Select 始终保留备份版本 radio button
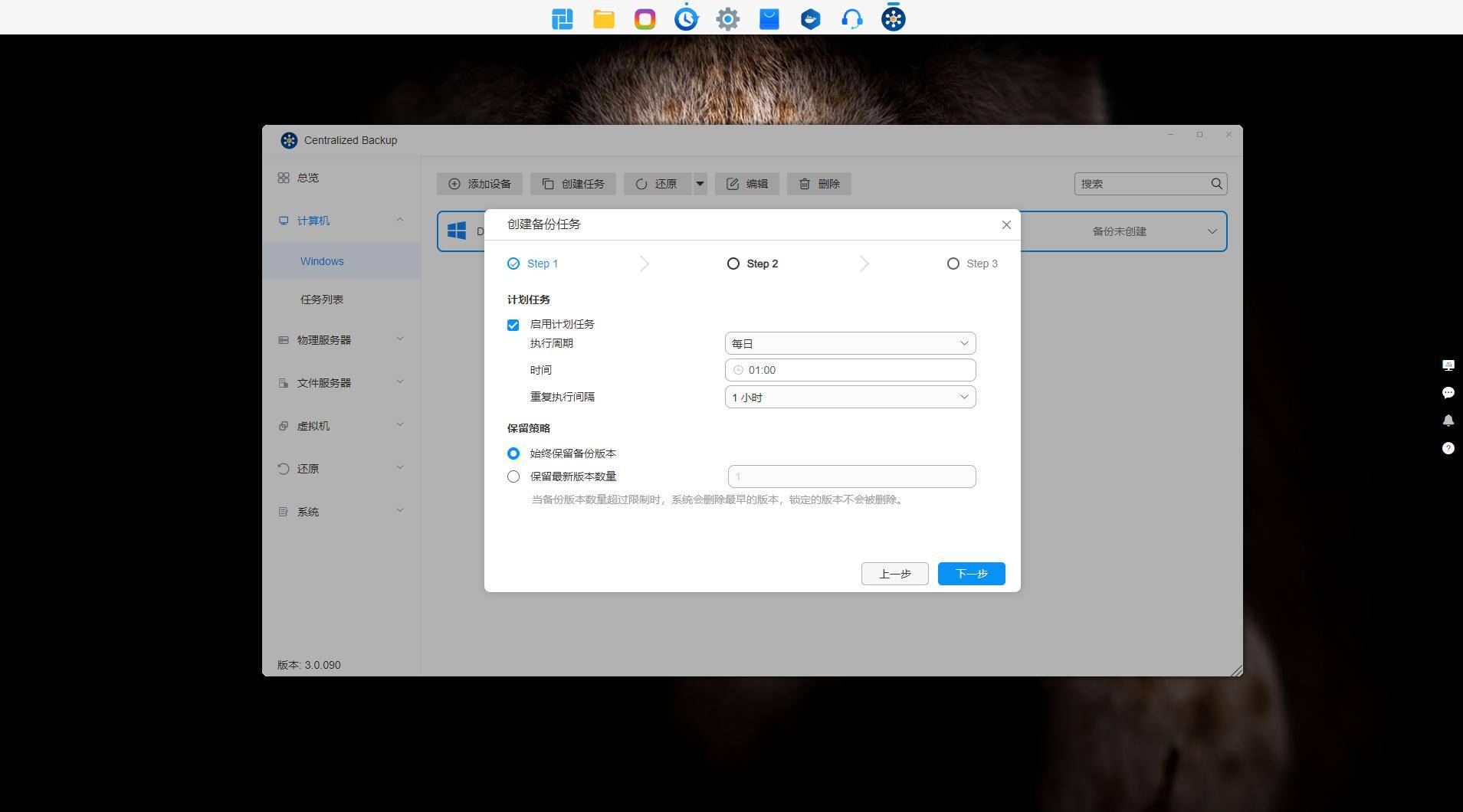The width and height of the screenshot is (1463, 812). (x=513, y=453)
